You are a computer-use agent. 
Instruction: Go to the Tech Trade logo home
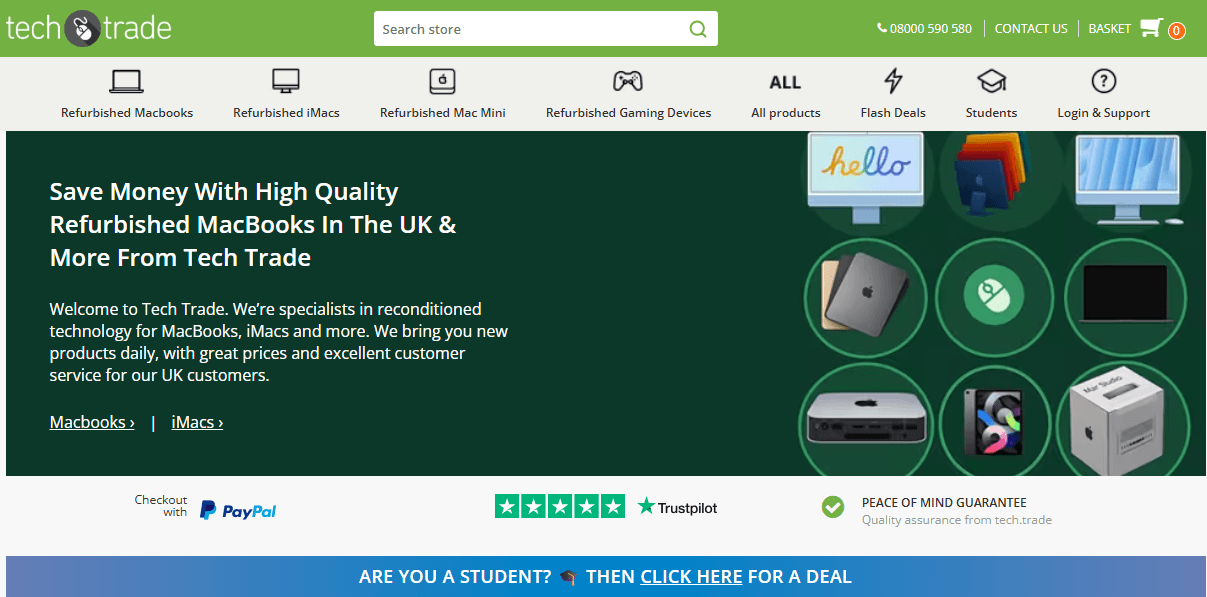89,28
